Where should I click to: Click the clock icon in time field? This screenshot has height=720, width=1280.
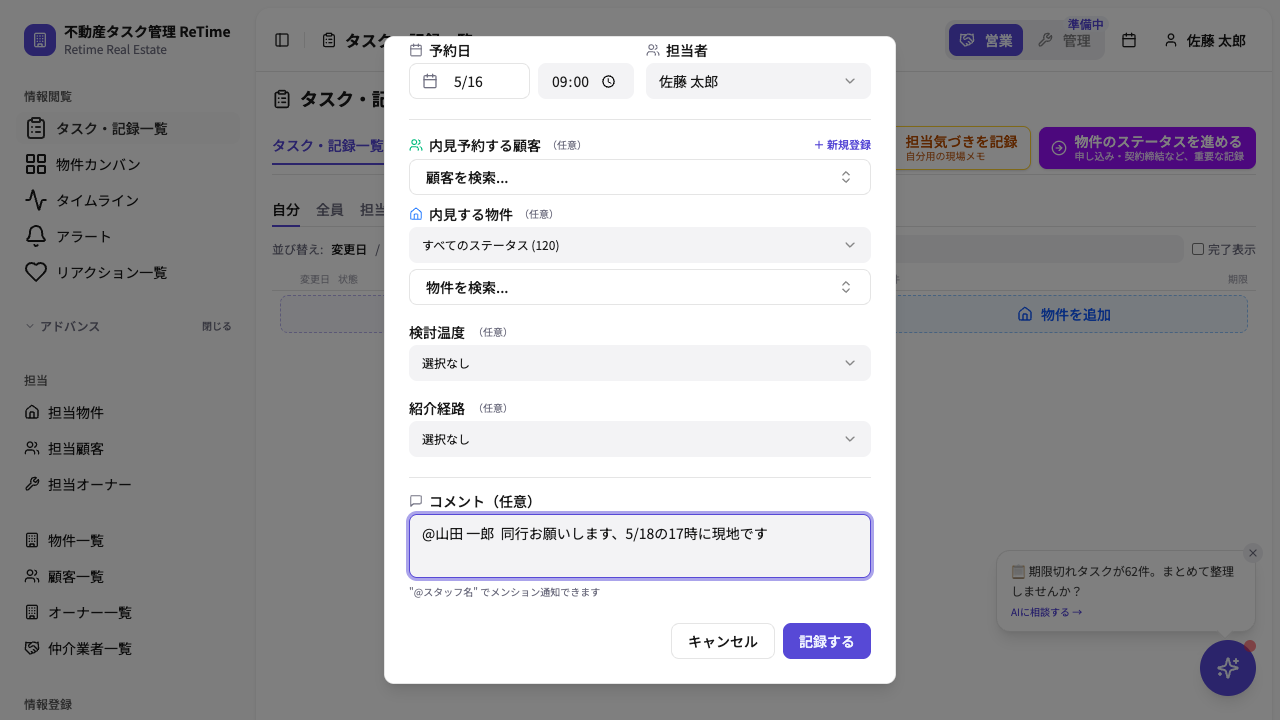coord(608,82)
